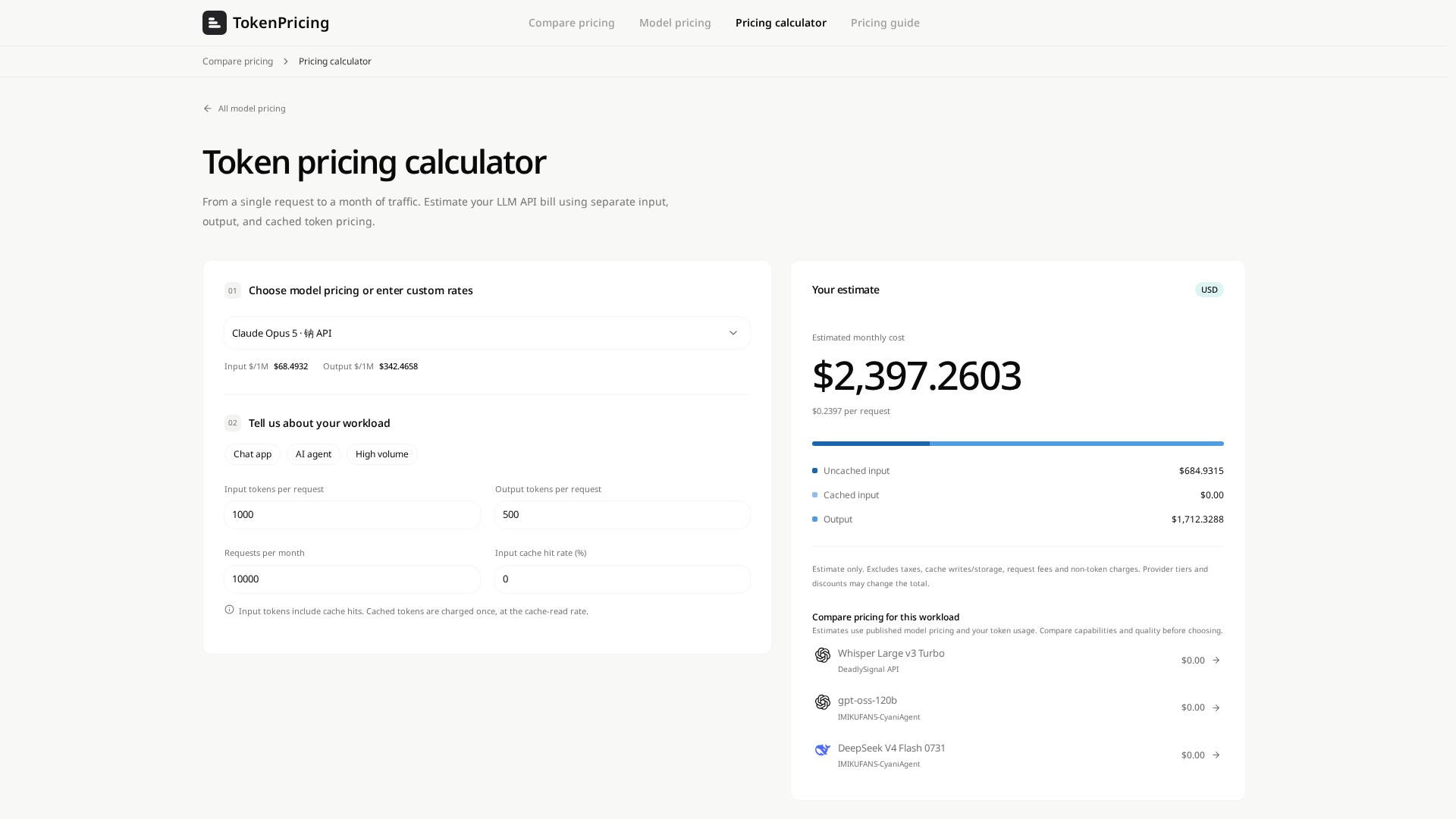Click the back arrow beside All model pricing
The width and height of the screenshot is (1456, 819).
pos(208,108)
